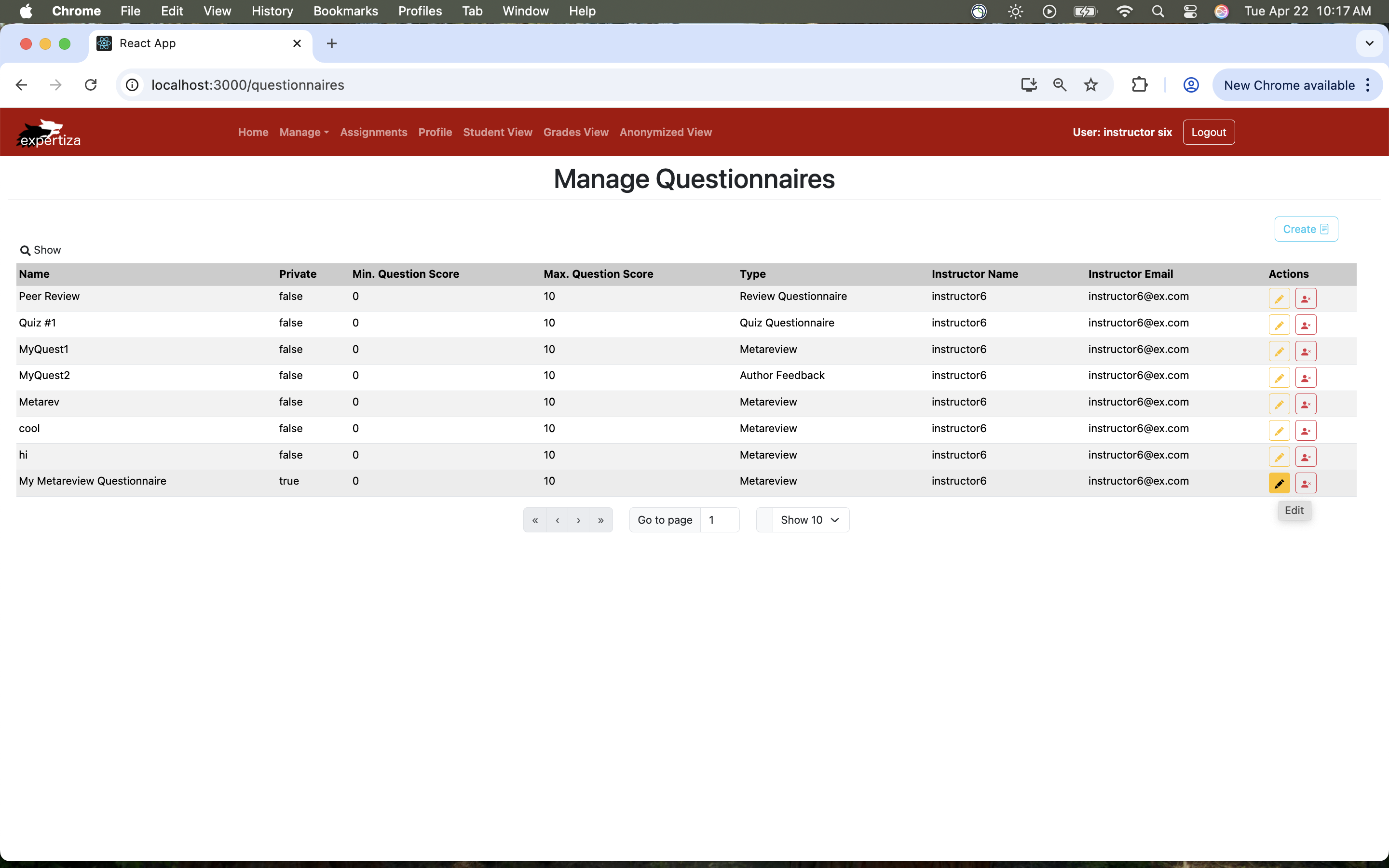Delete the 'hi' questionnaire
This screenshot has width=1389, height=868.
click(1305, 457)
